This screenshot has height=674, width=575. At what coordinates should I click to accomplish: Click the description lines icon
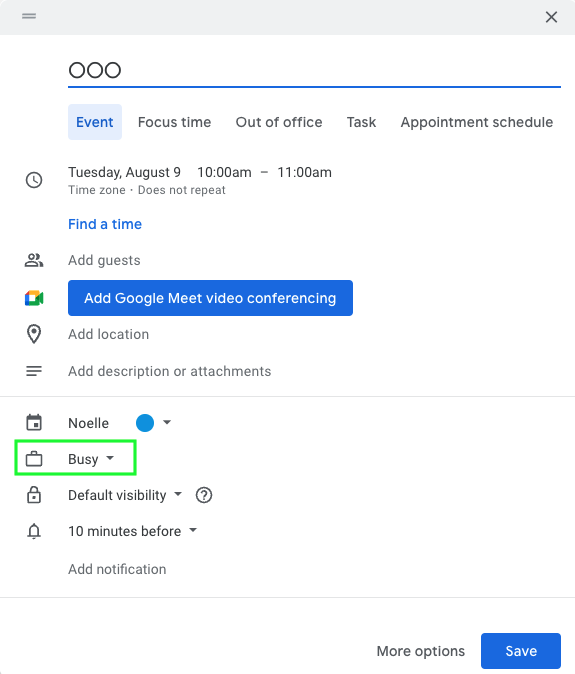[34, 371]
